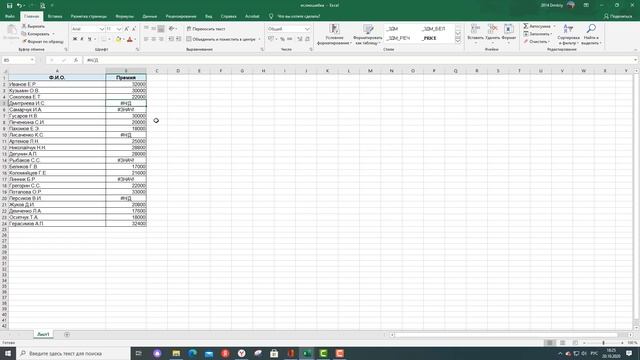Image resolution: width=640 pixels, height=360 pixels.
Task: Open the Name Box dropdown
Action: click(32, 60)
